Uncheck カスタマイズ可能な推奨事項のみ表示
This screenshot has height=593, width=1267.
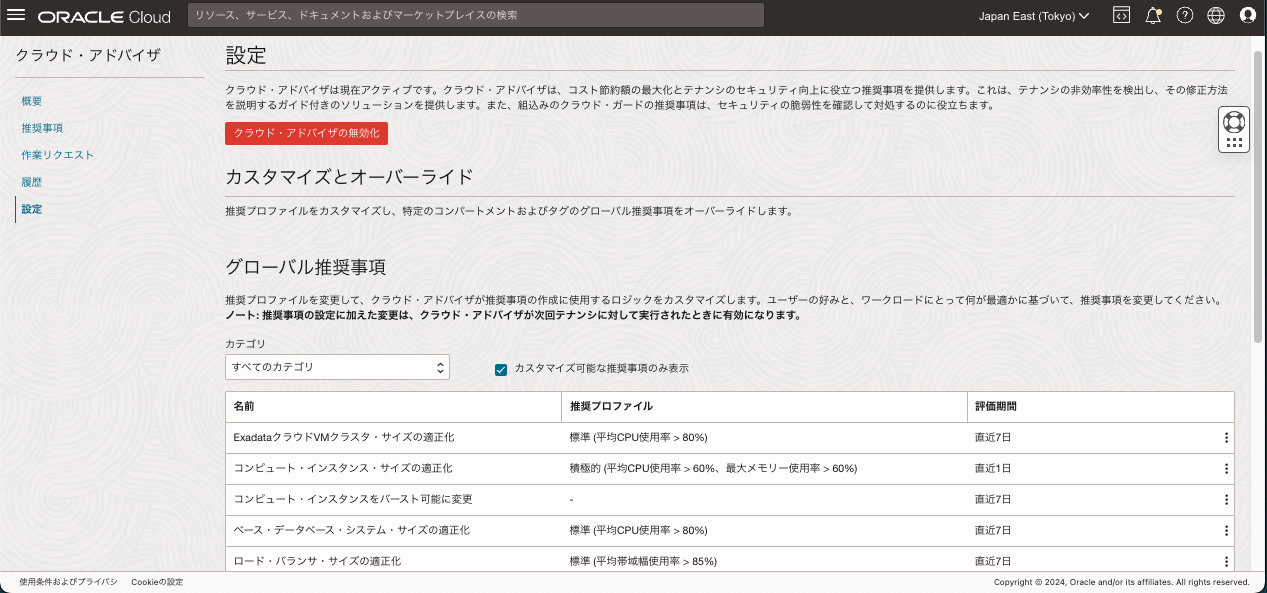pyautogui.click(x=499, y=368)
